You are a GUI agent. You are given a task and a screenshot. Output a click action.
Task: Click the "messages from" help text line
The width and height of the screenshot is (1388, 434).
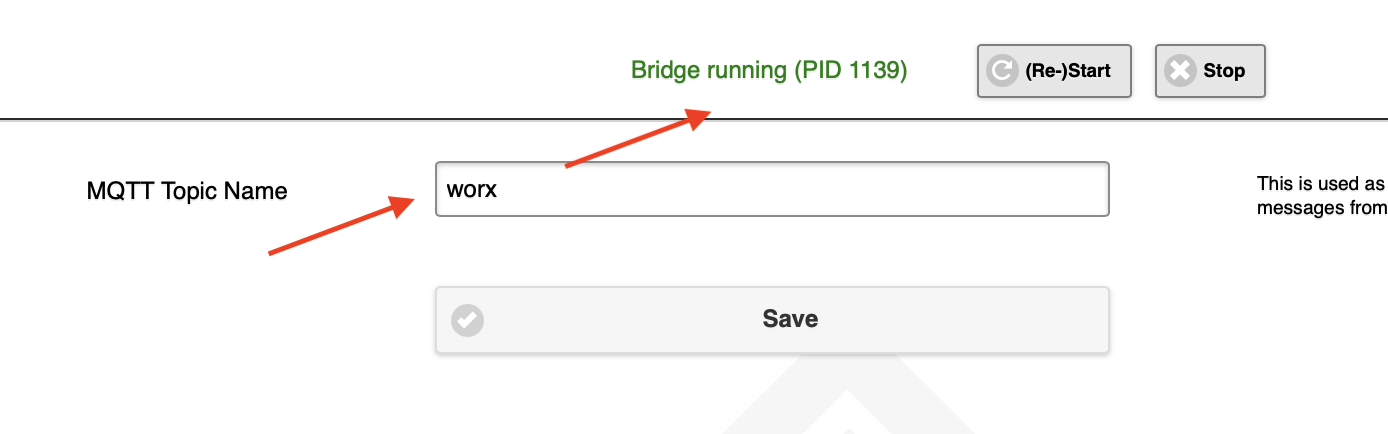1321,207
